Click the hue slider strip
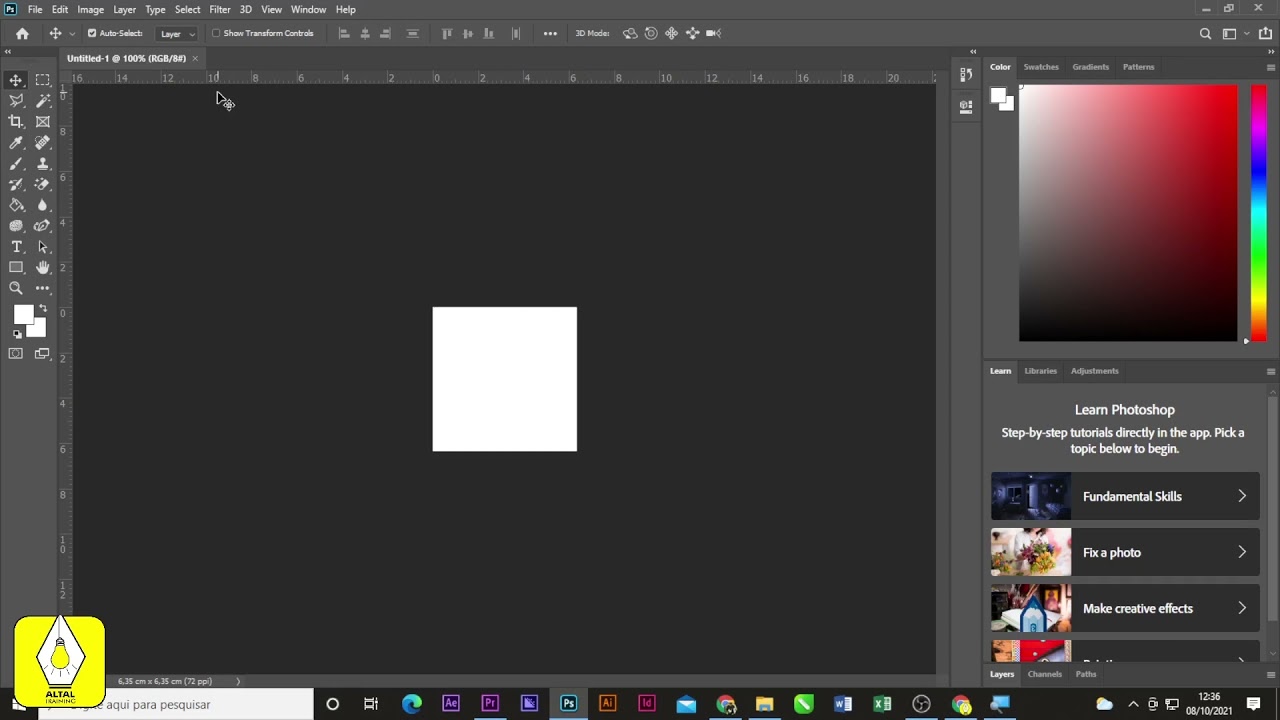The image size is (1280, 720). coord(1259,213)
